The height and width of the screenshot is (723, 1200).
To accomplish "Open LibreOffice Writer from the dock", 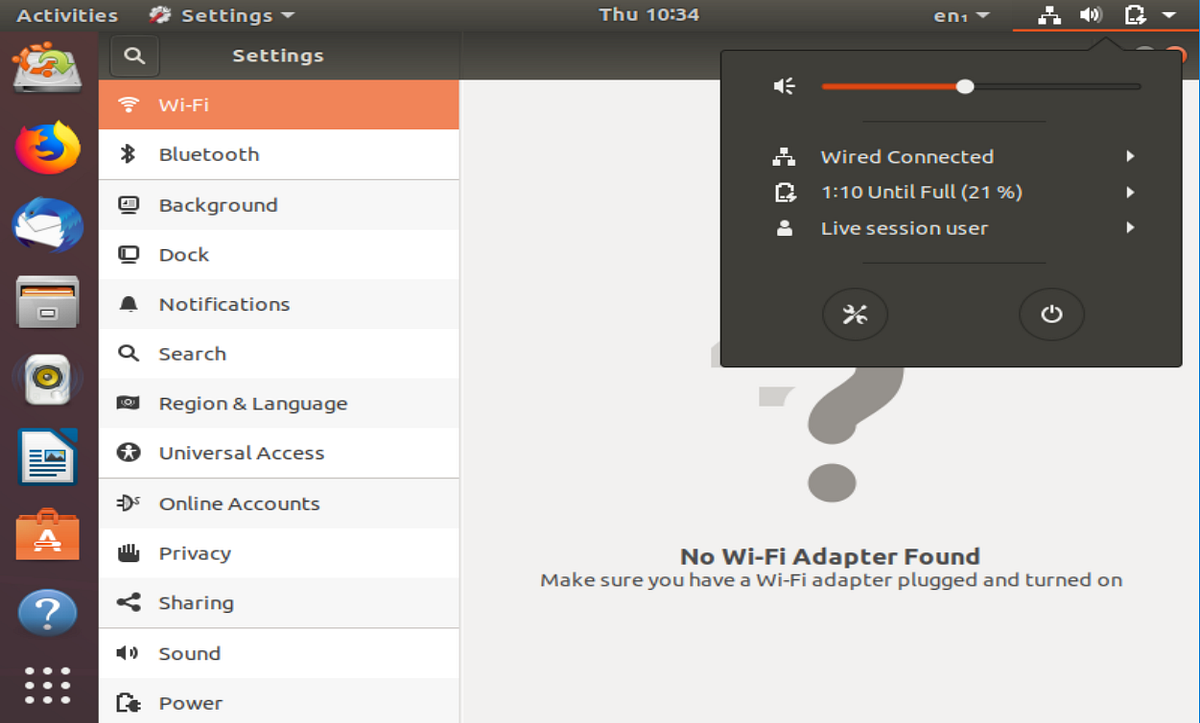I will (x=47, y=456).
